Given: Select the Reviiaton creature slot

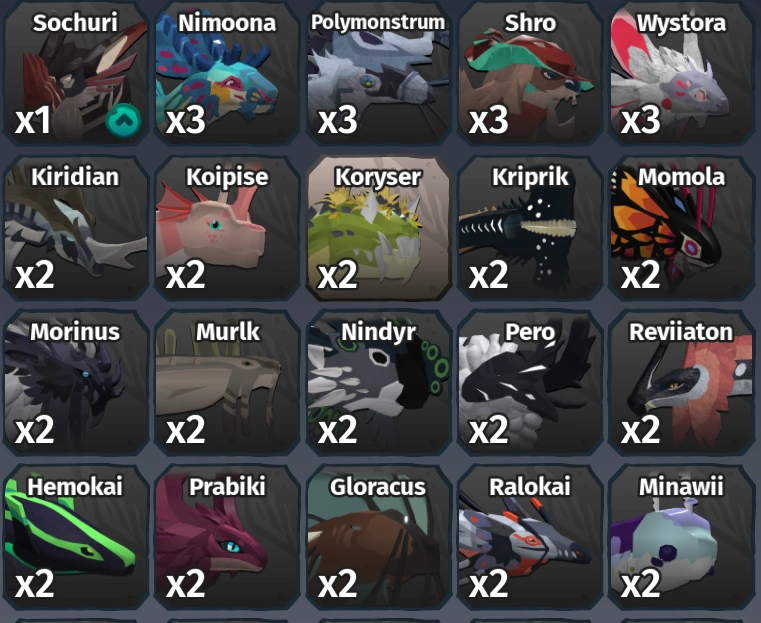Looking at the screenshot, I should 681,382.
